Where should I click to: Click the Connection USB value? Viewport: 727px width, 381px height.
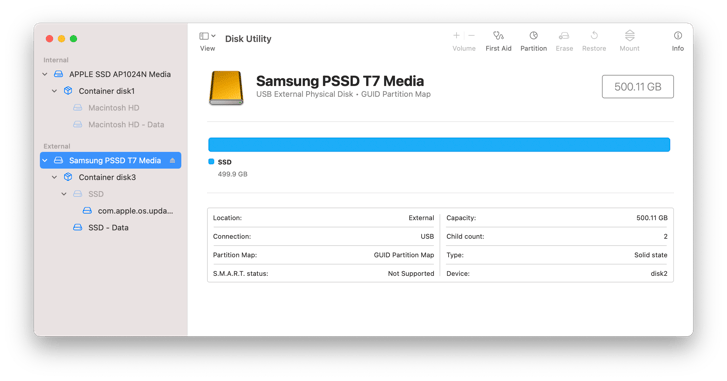(x=427, y=236)
